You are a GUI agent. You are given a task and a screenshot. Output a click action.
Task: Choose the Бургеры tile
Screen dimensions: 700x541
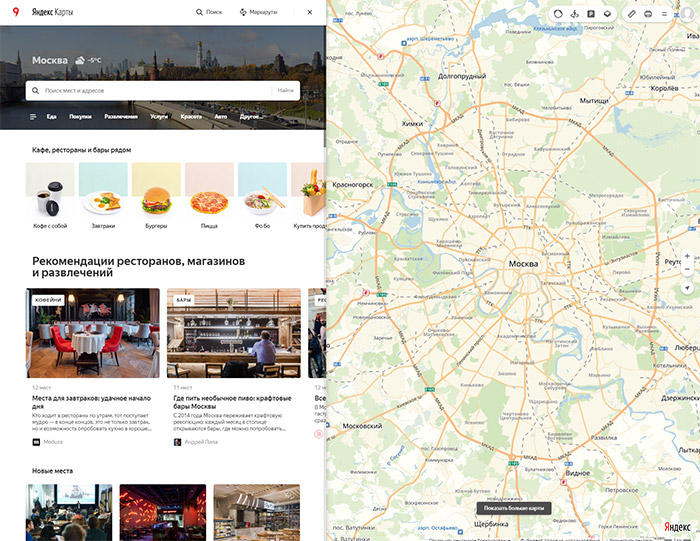156,196
